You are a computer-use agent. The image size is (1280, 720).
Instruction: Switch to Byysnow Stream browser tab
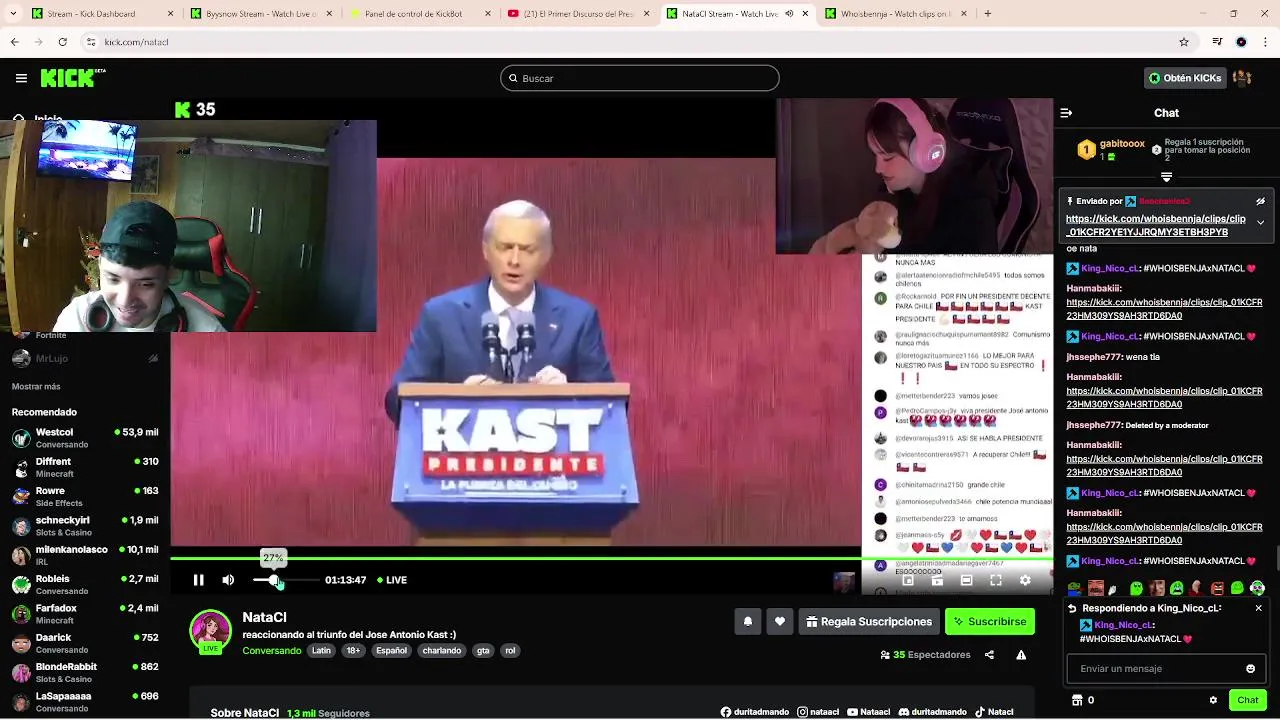tap(262, 14)
